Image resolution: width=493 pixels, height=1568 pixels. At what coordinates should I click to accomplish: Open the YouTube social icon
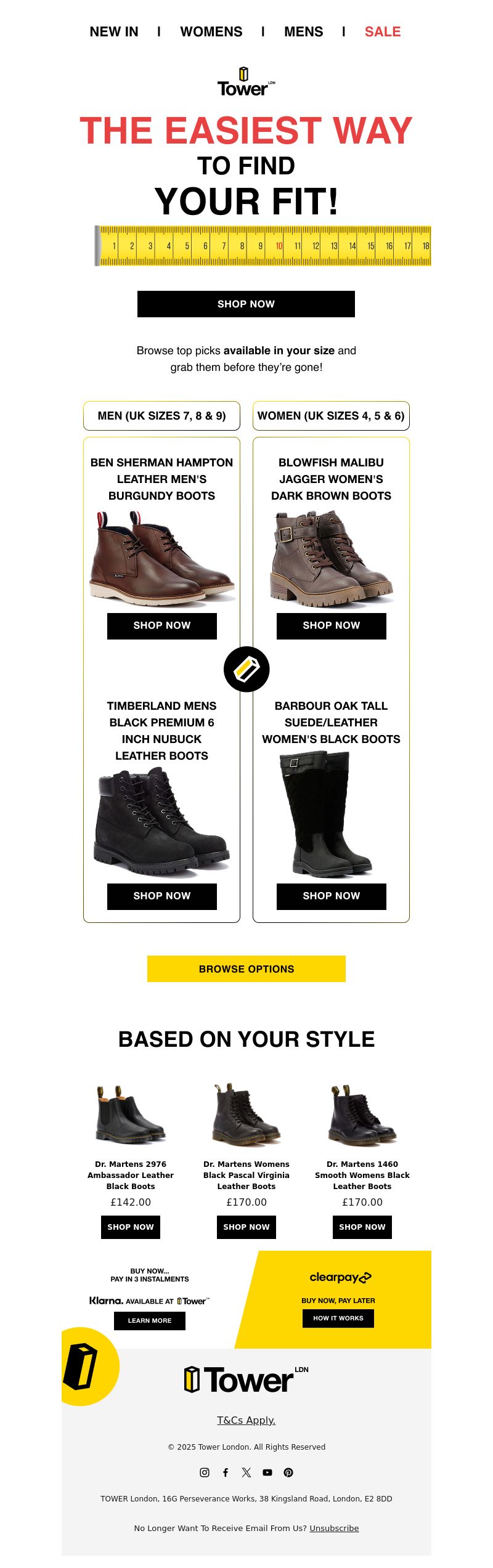(x=267, y=1472)
